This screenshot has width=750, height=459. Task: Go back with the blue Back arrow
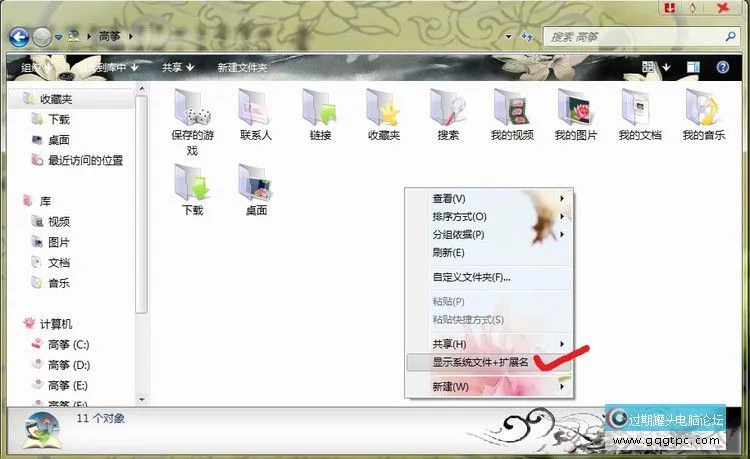coord(19,37)
